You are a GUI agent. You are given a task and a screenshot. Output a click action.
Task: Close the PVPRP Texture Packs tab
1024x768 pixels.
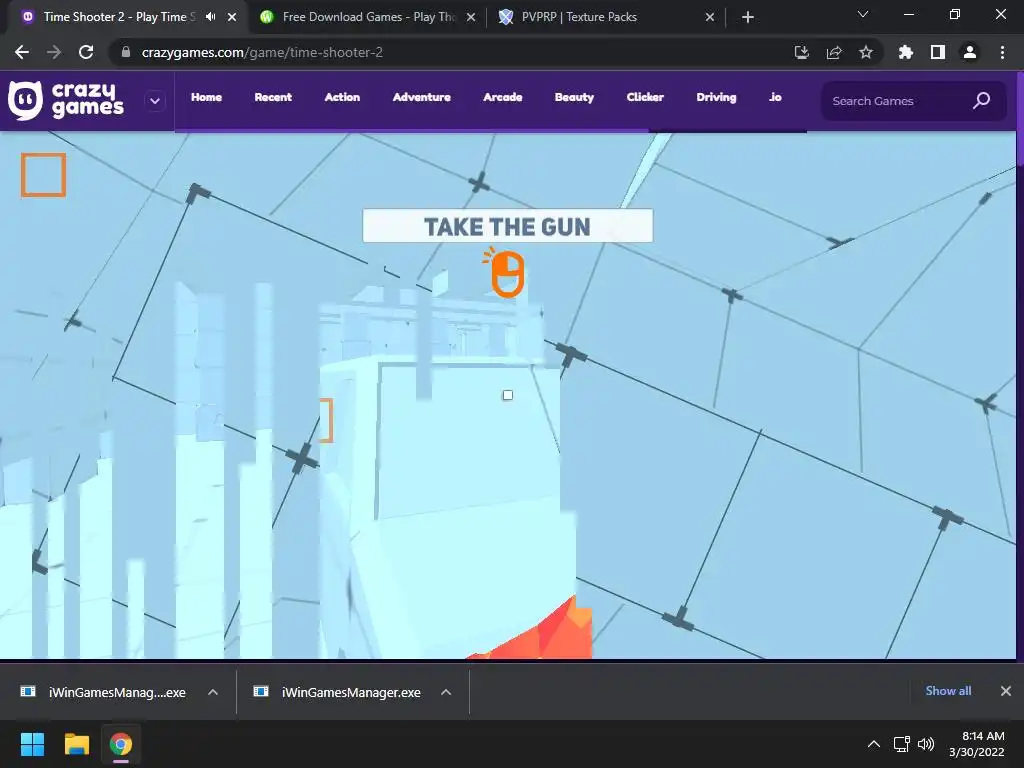pyautogui.click(x=710, y=17)
